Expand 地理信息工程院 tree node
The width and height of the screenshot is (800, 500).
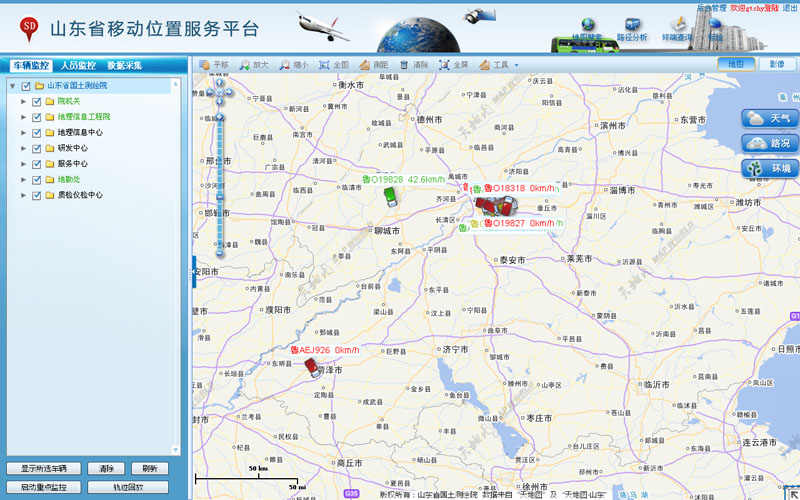point(23,117)
